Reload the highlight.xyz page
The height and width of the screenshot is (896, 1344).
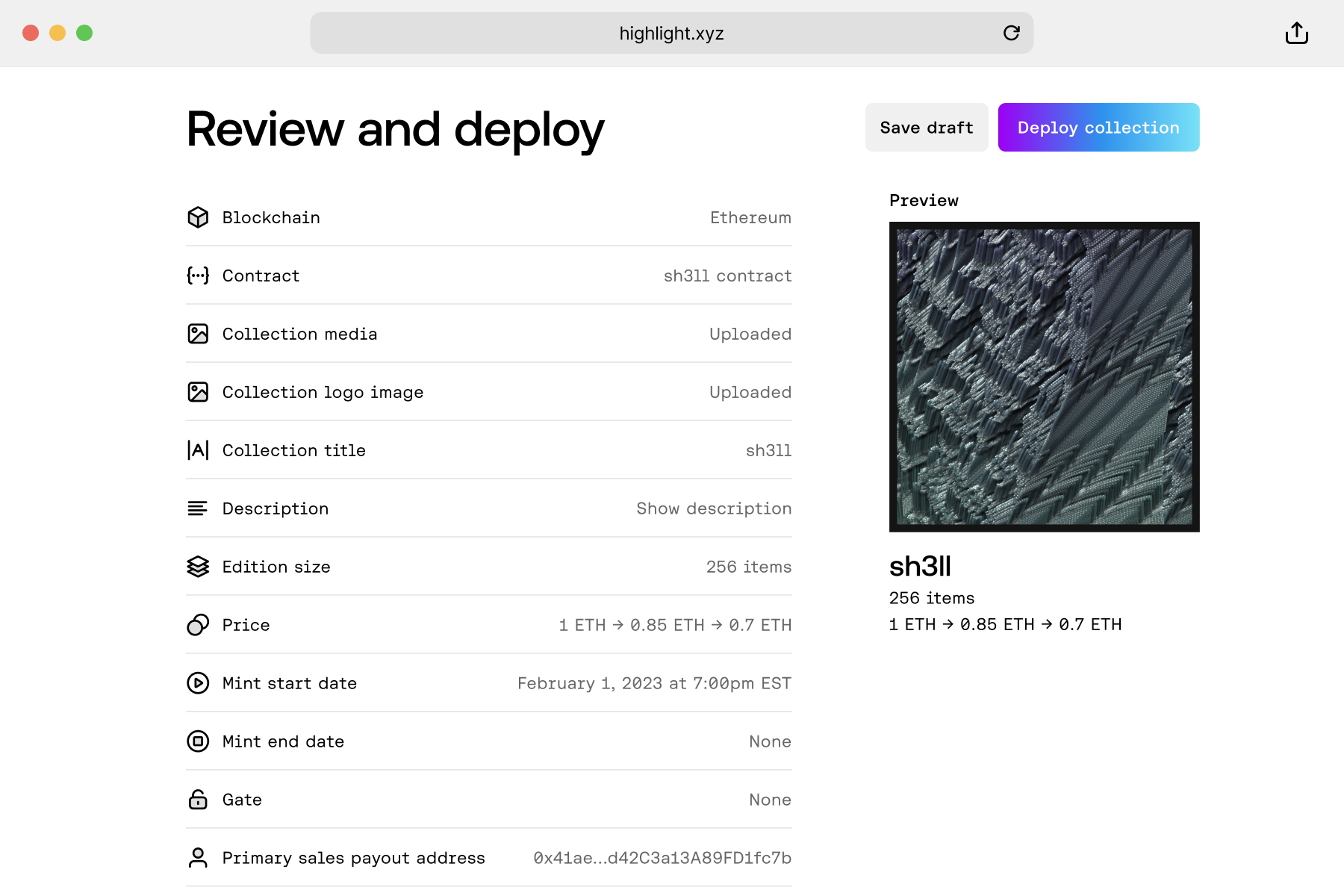coord(1012,33)
